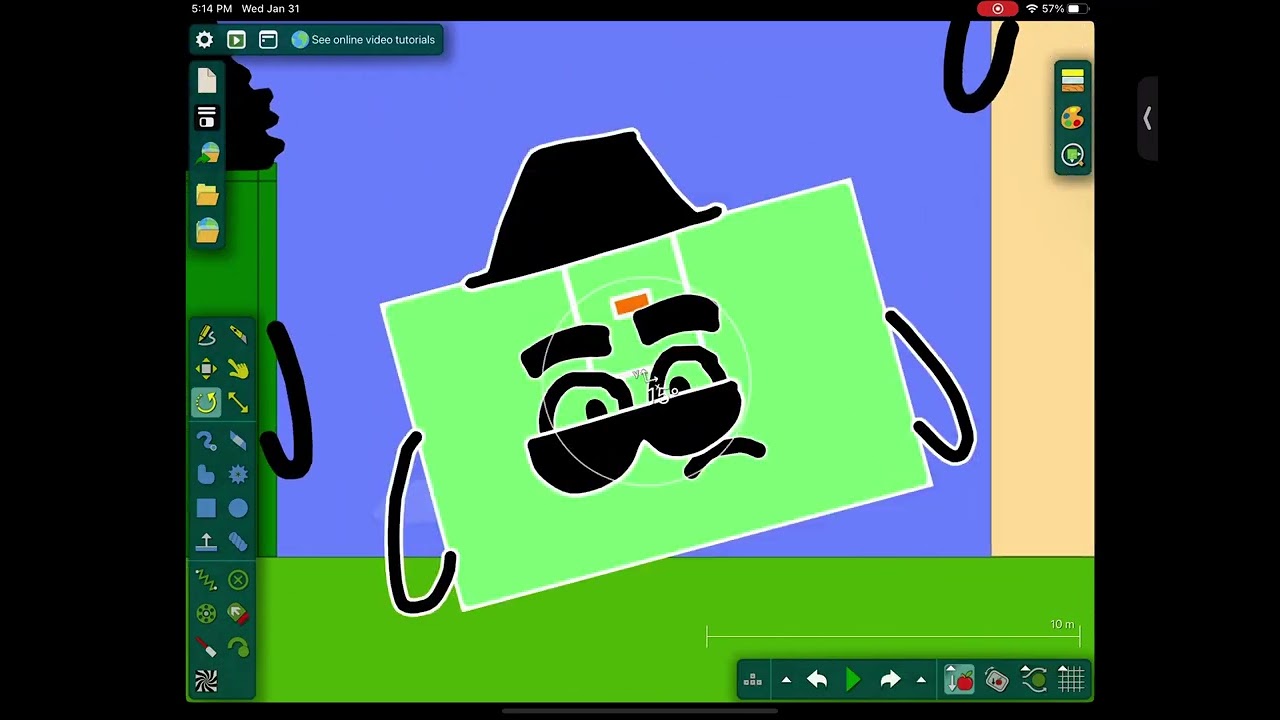Screen dimensions: 1280x720
Task: Undo the last action
Action: click(x=817, y=681)
